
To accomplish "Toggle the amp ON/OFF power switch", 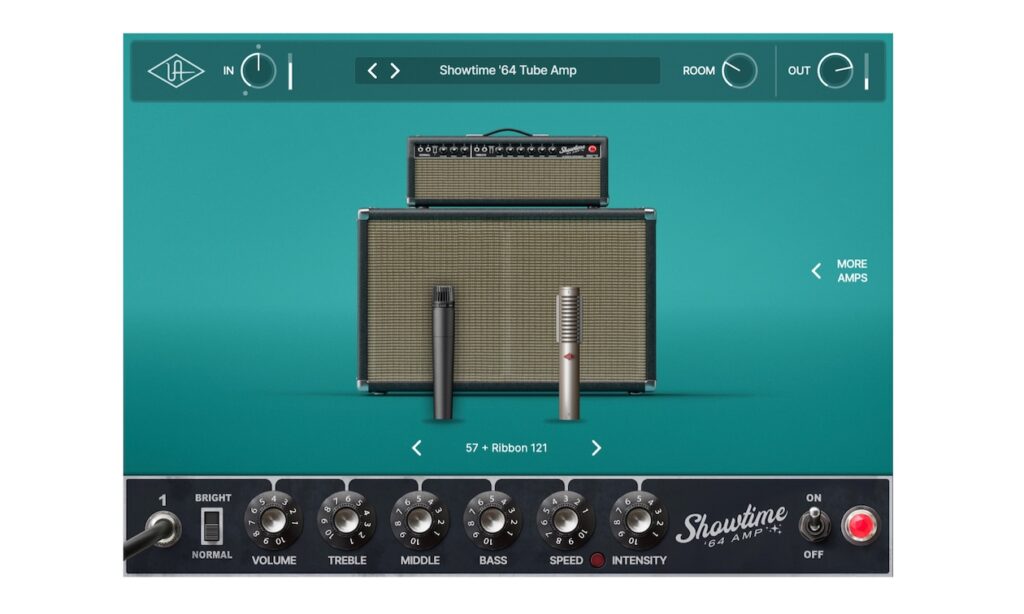I will (x=814, y=524).
